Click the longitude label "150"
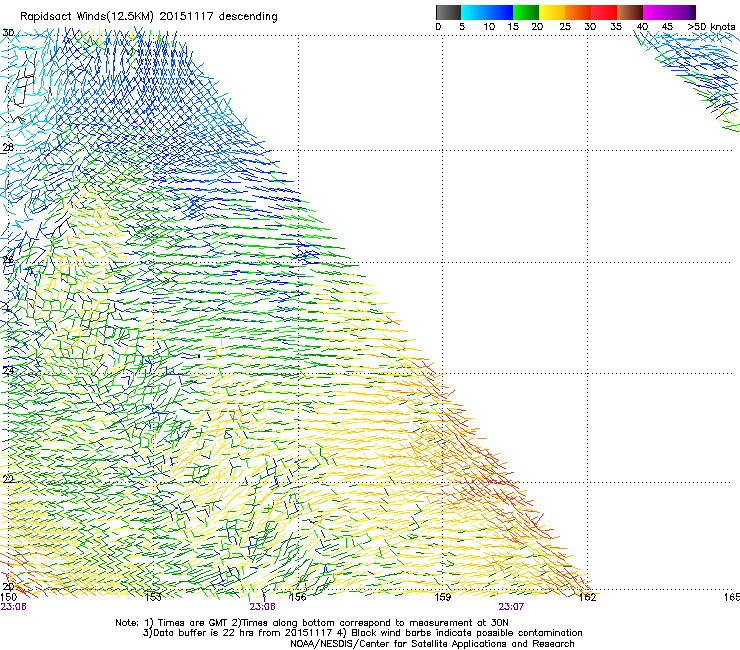 coord(8,597)
